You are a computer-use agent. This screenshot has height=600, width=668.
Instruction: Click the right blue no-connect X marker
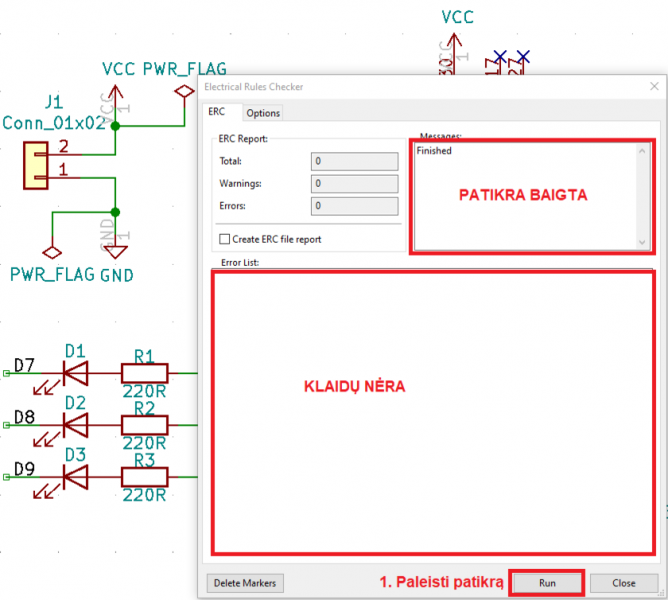(x=523, y=56)
